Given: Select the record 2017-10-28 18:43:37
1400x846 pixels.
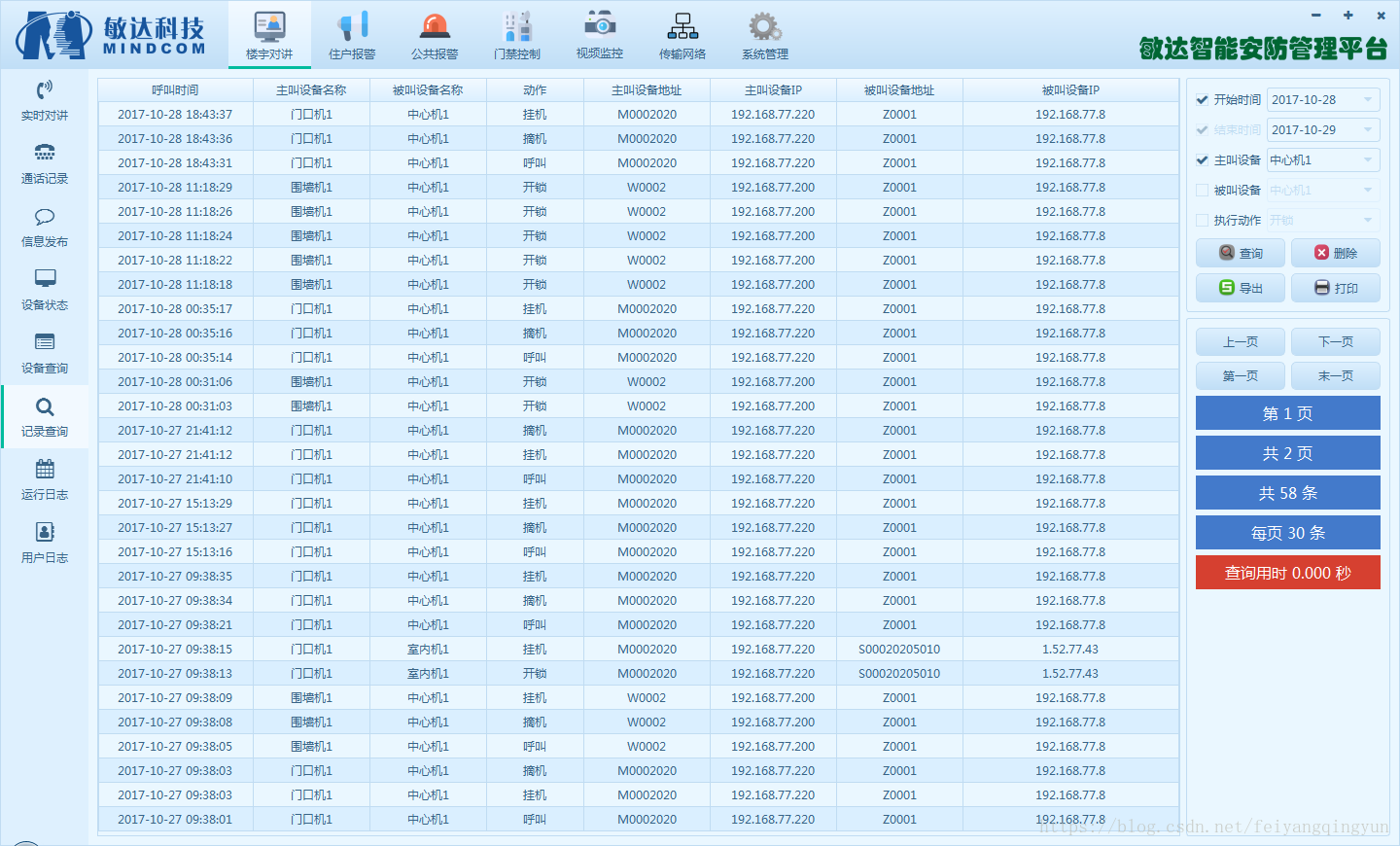Looking at the screenshot, I should click(638, 114).
